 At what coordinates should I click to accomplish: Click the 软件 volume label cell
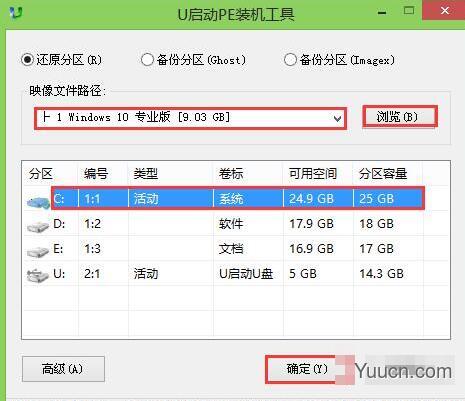(231, 224)
